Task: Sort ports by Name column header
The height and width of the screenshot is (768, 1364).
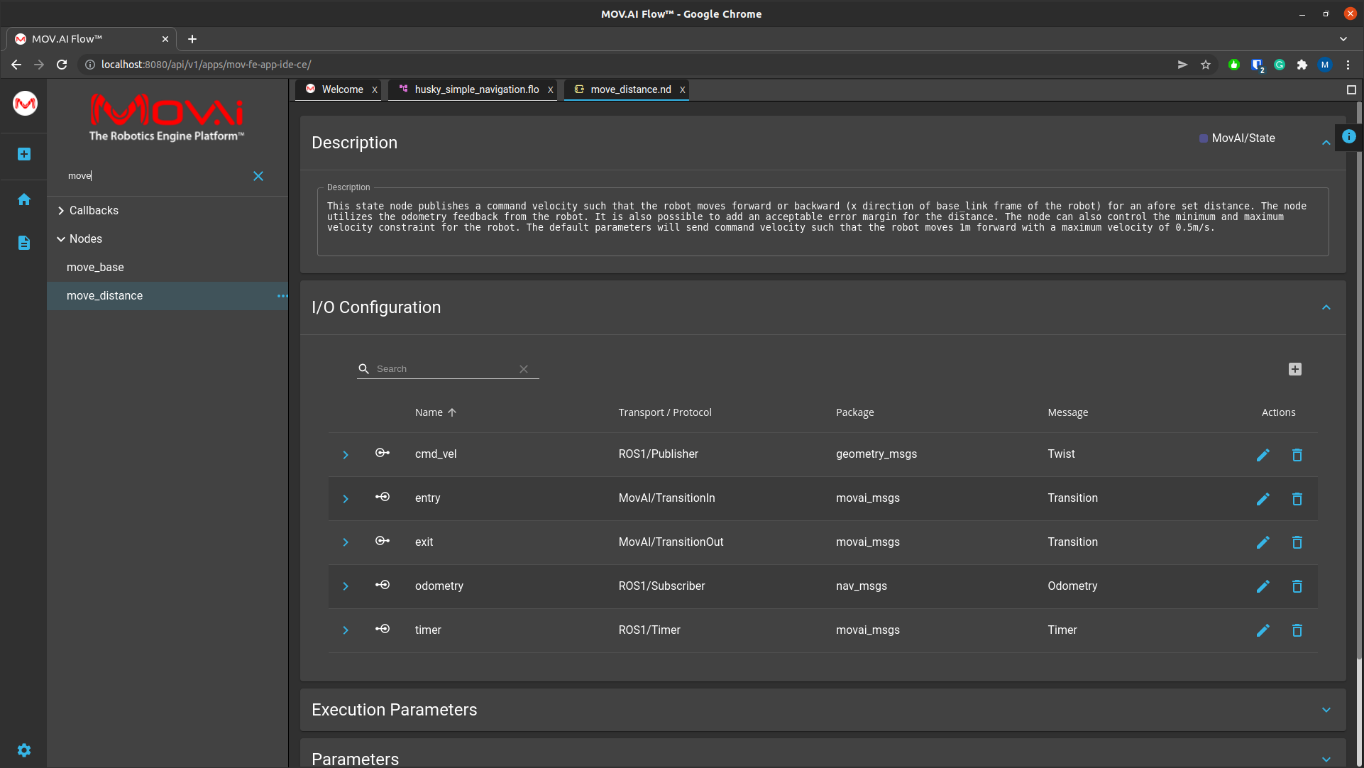Action: click(429, 413)
